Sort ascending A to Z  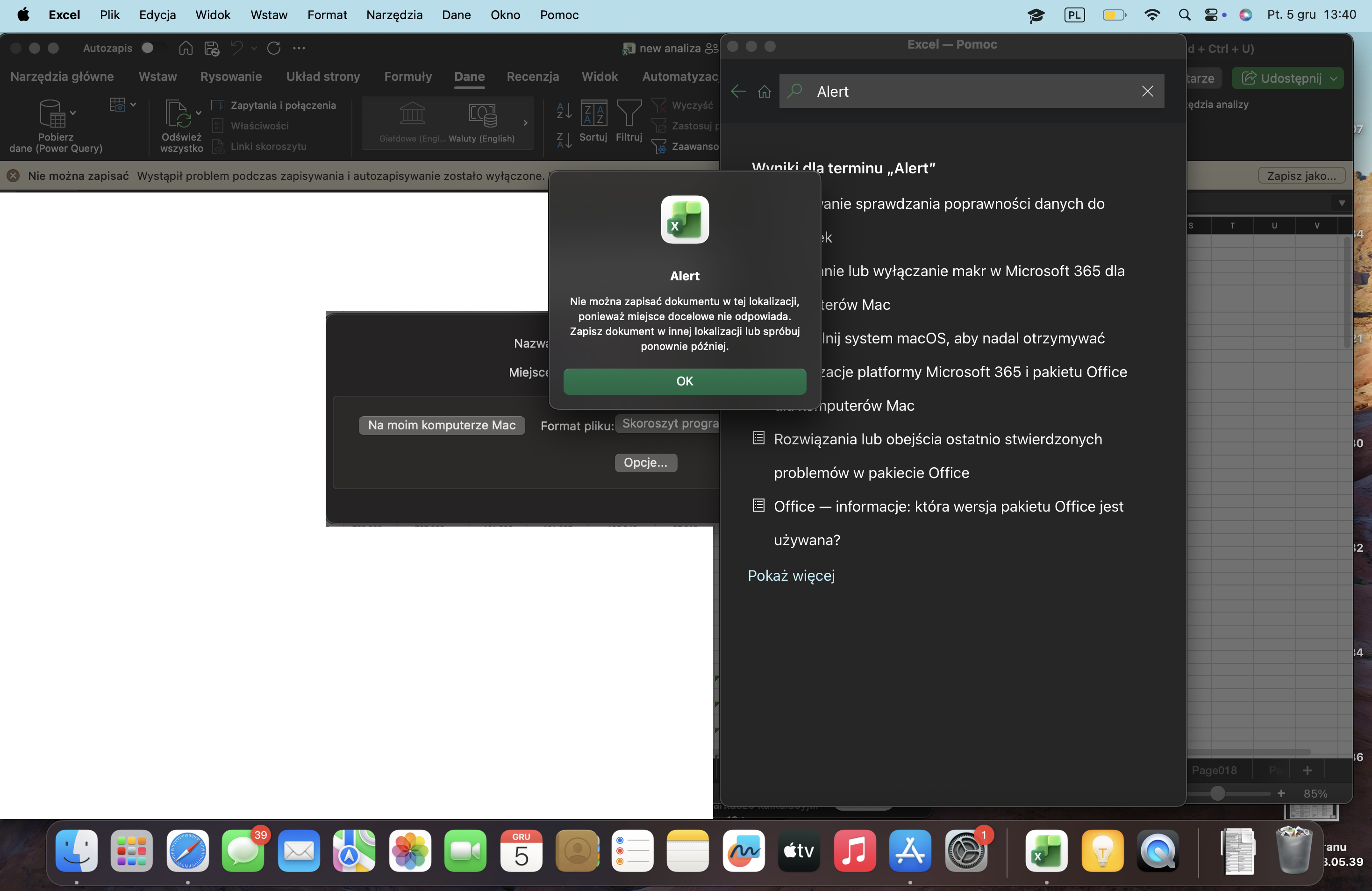click(564, 110)
